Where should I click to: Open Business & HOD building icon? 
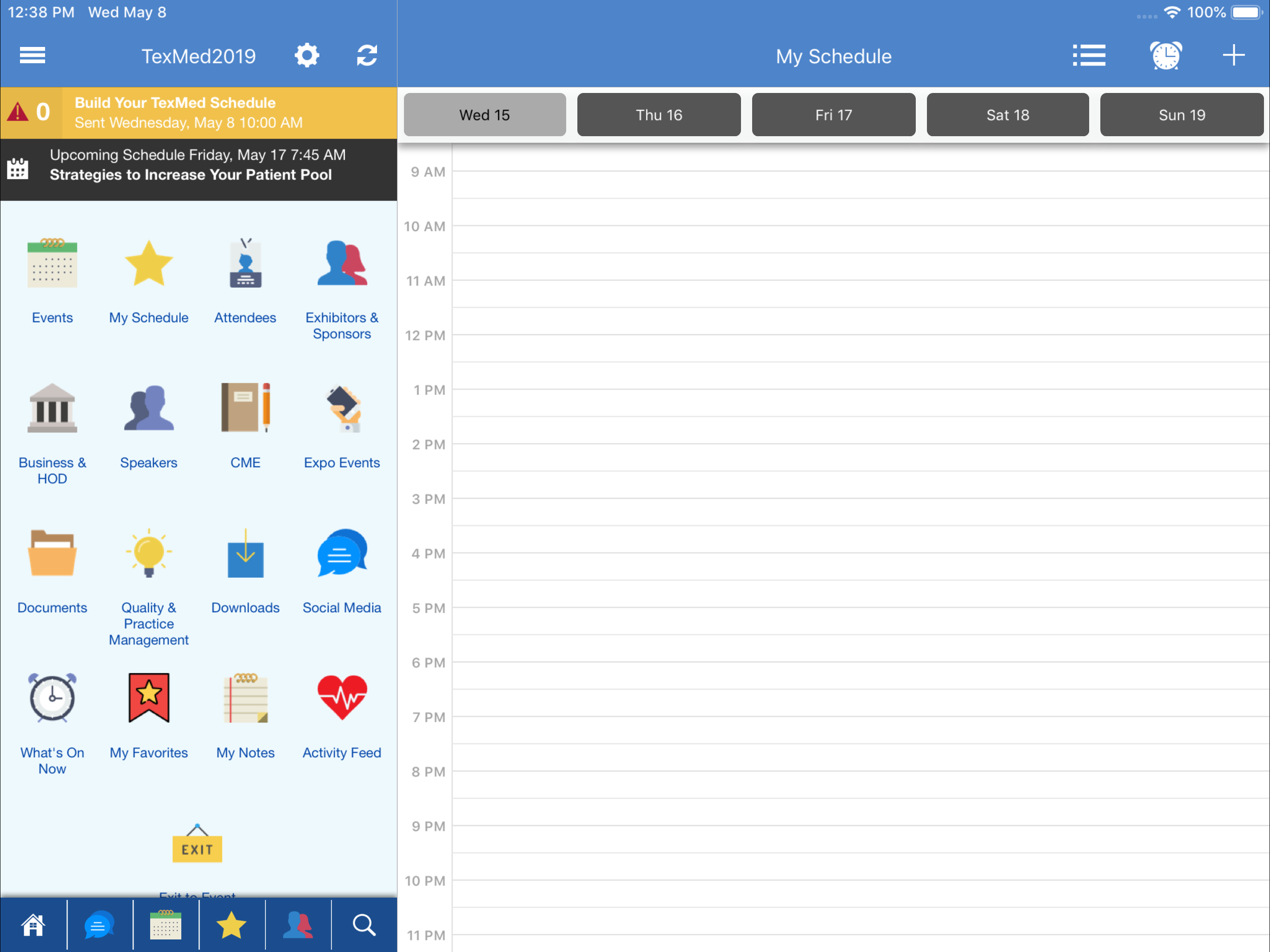pyautogui.click(x=52, y=408)
